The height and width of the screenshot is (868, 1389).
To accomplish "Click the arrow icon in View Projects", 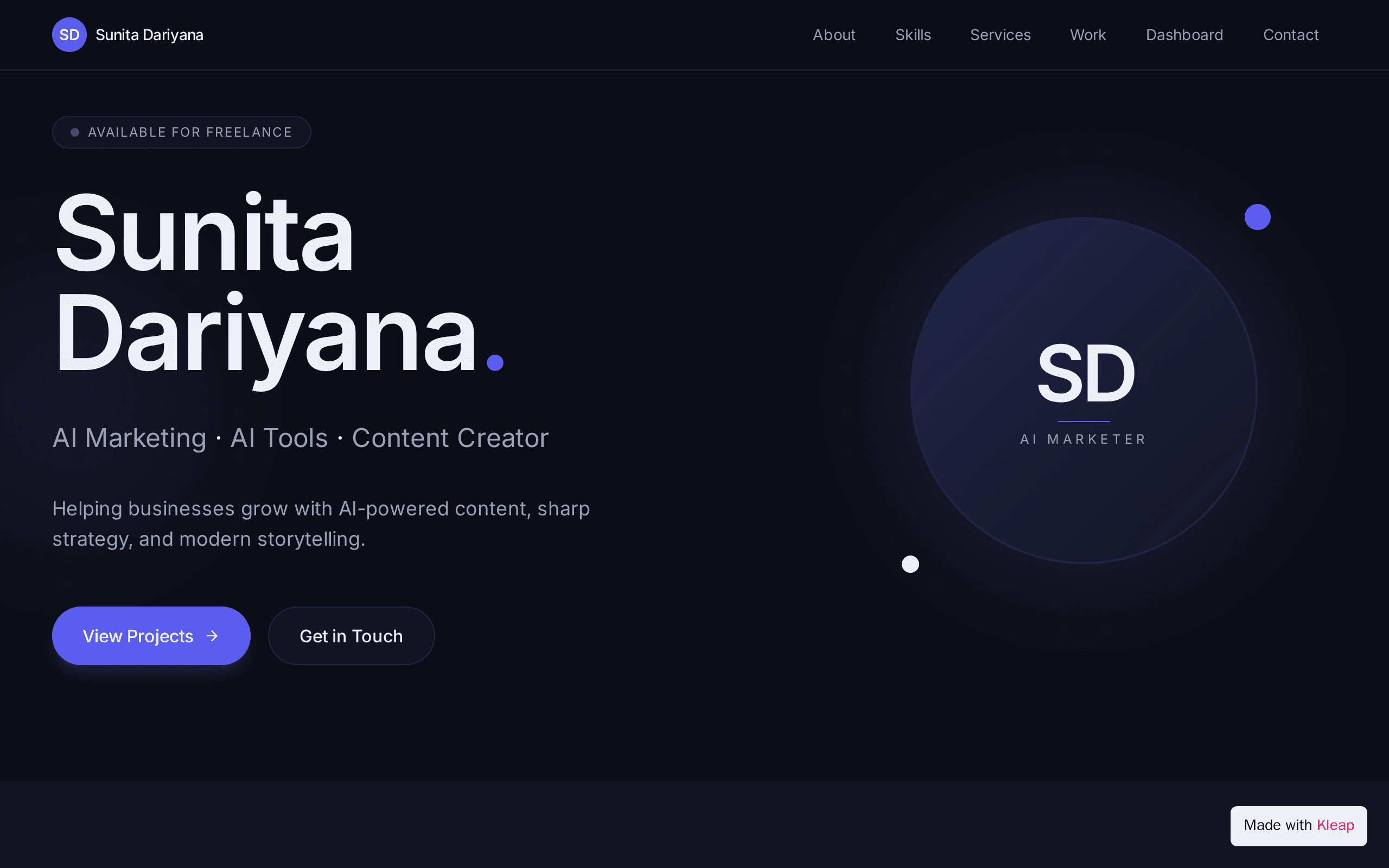I will point(212,635).
